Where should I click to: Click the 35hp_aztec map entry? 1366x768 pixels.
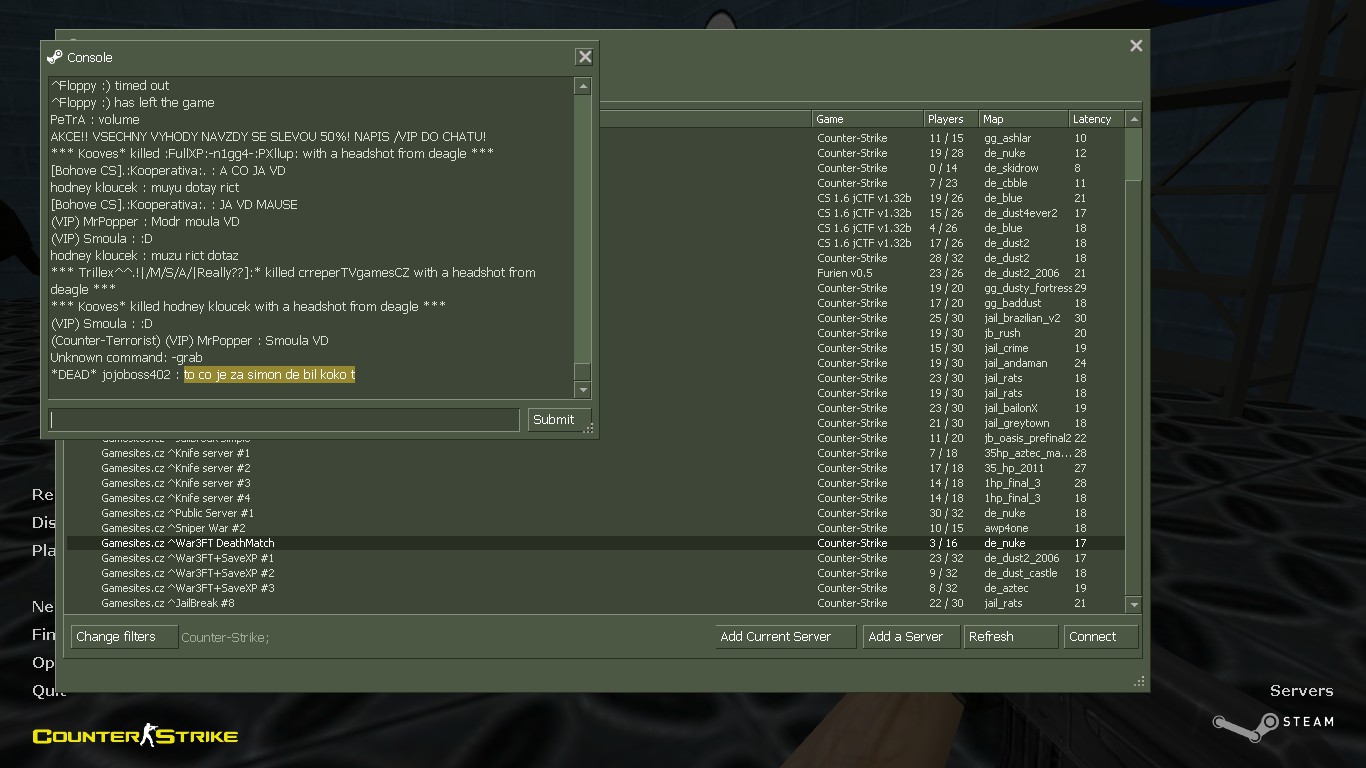coord(1028,453)
